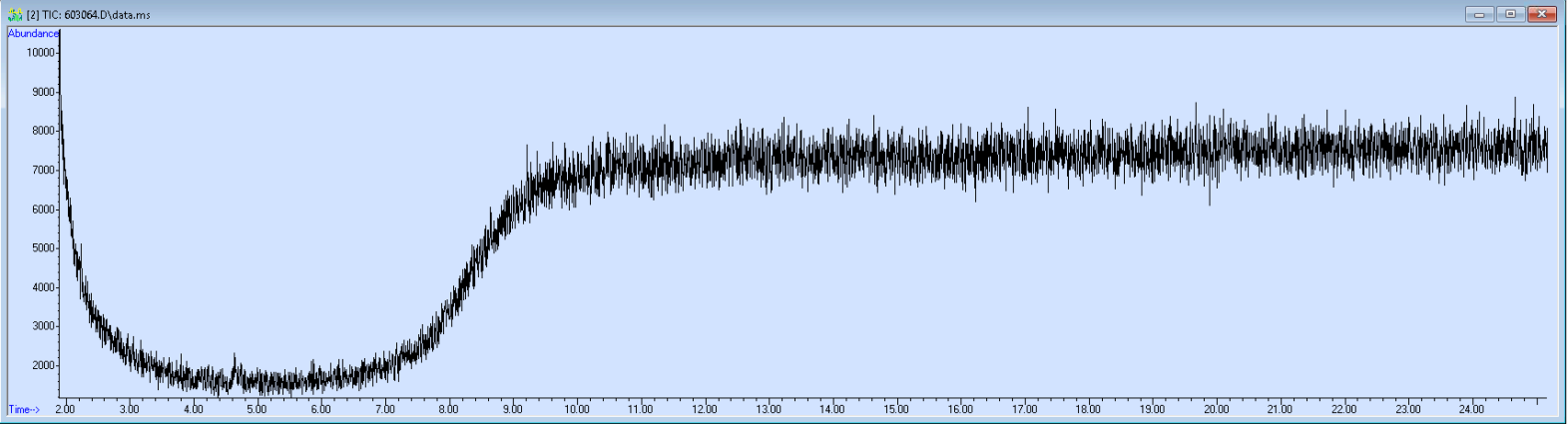Click the 22.00 time axis label
1568x424 pixels.
1343,409
